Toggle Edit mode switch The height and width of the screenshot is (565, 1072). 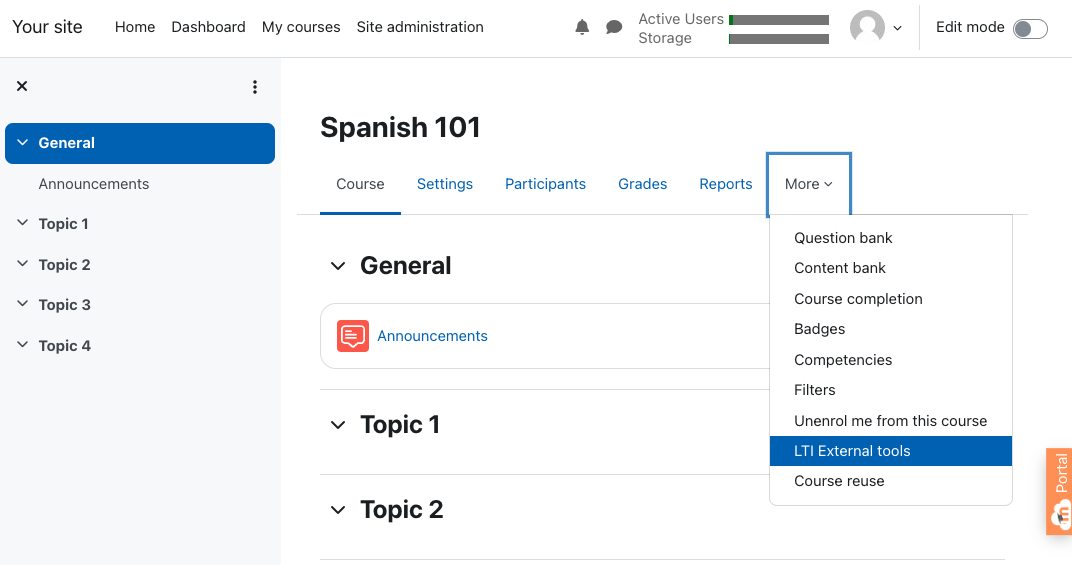coord(1029,28)
